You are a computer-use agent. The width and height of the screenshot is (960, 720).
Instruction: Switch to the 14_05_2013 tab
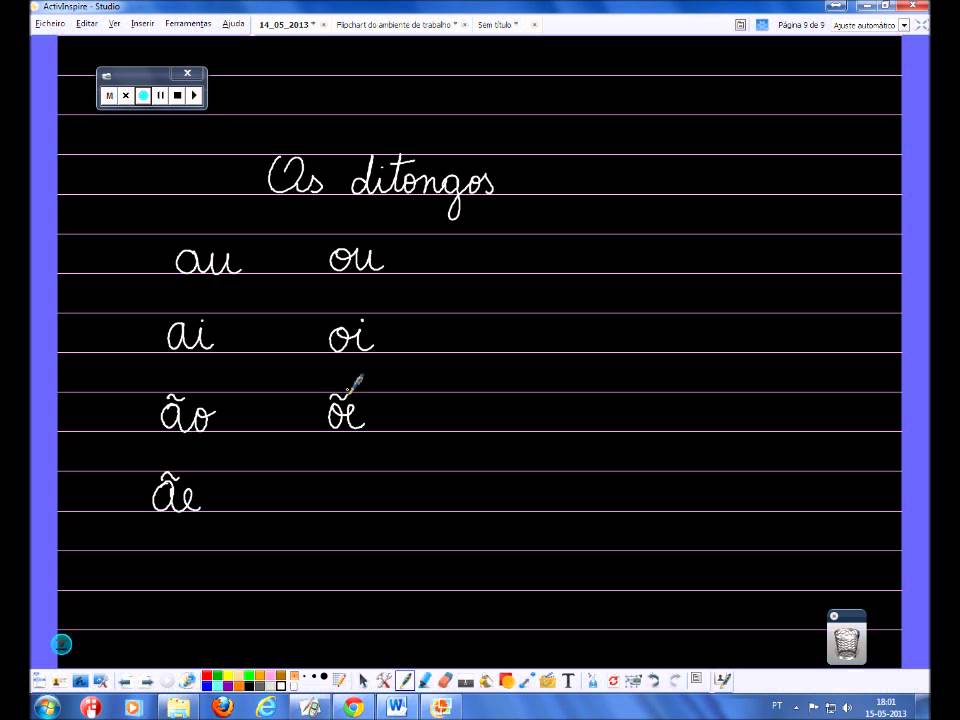point(287,25)
